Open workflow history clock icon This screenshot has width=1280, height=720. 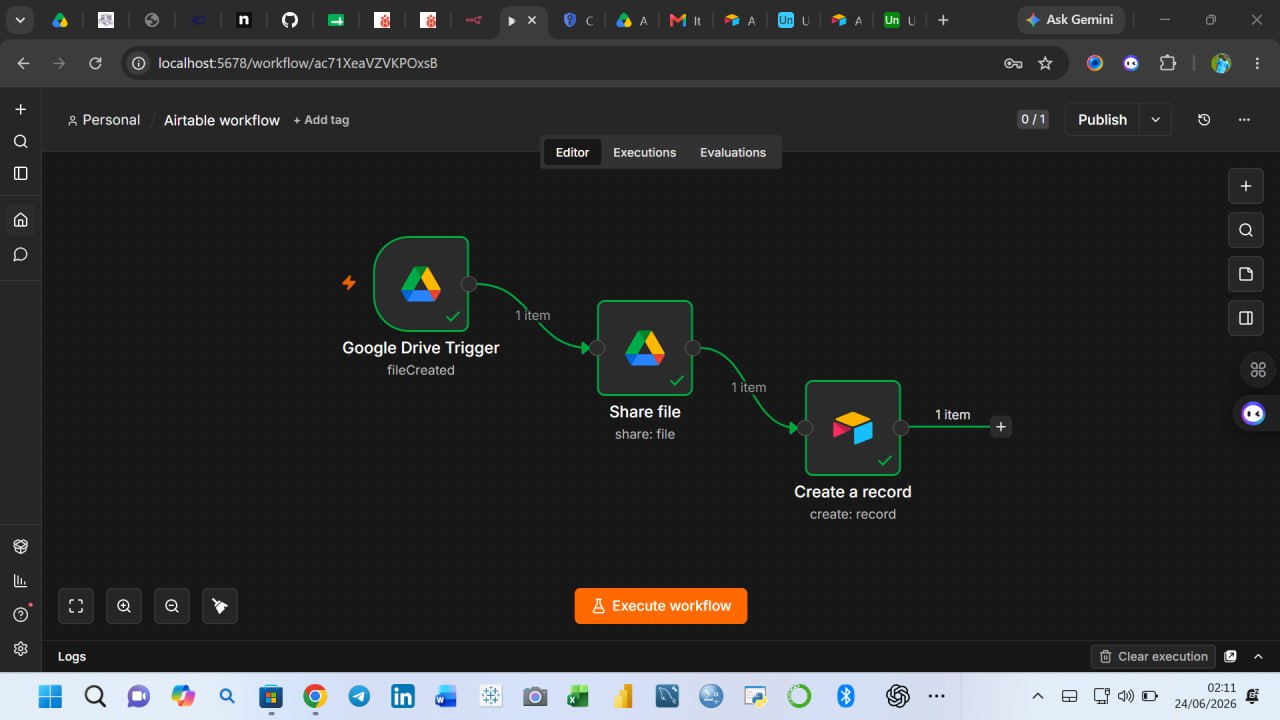tap(1204, 120)
